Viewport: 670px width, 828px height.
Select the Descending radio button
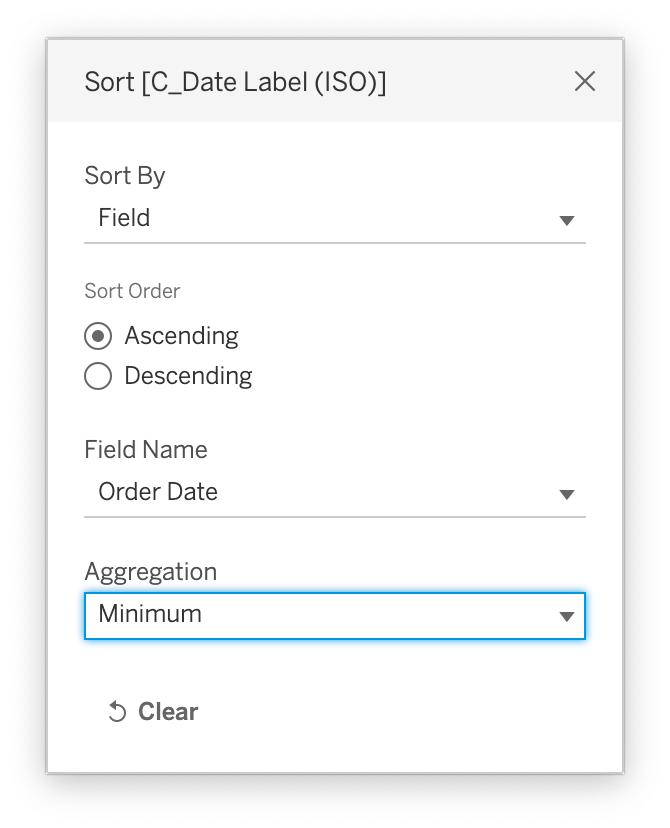pos(98,376)
